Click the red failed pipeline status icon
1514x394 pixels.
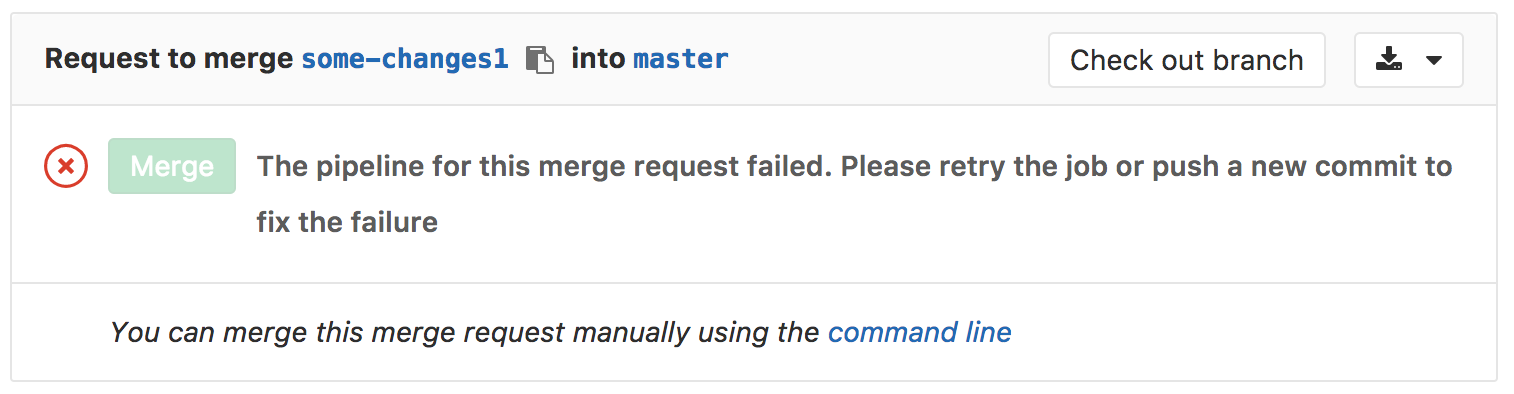[x=66, y=166]
